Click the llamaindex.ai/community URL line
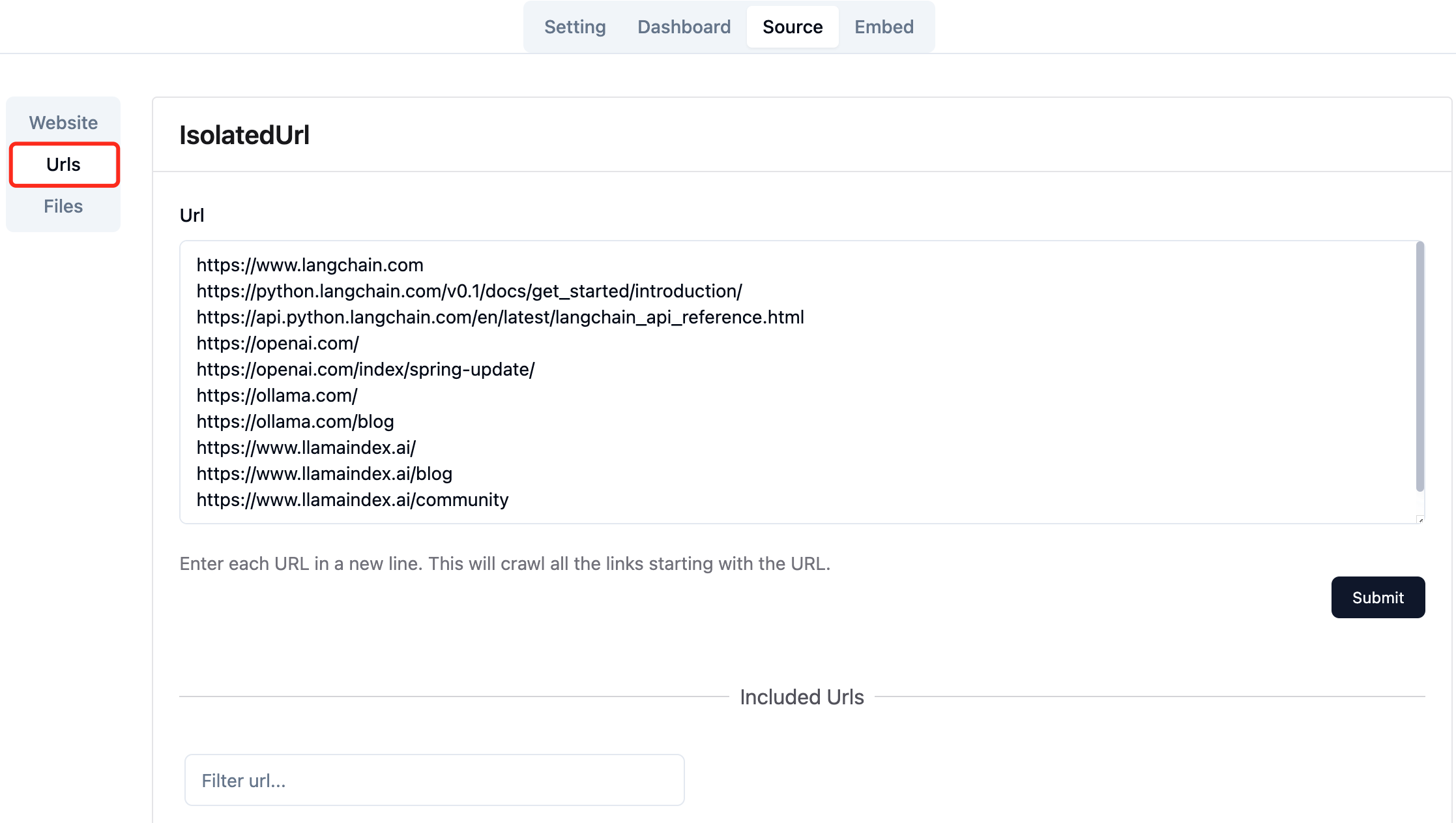Viewport: 1456px width, 823px height. [x=353, y=500]
